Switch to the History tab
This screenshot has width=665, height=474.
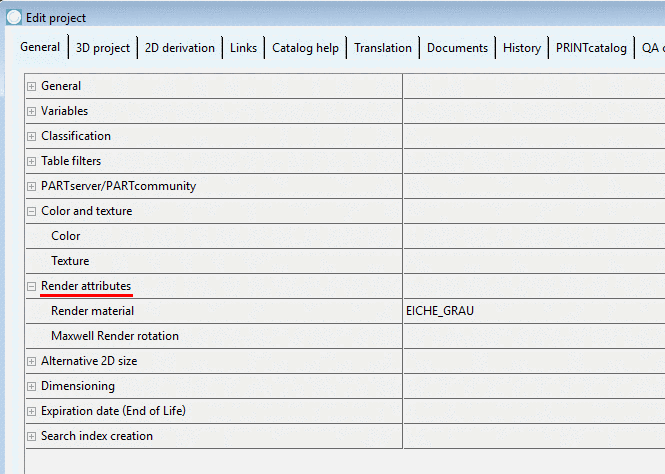[x=522, y=48]
